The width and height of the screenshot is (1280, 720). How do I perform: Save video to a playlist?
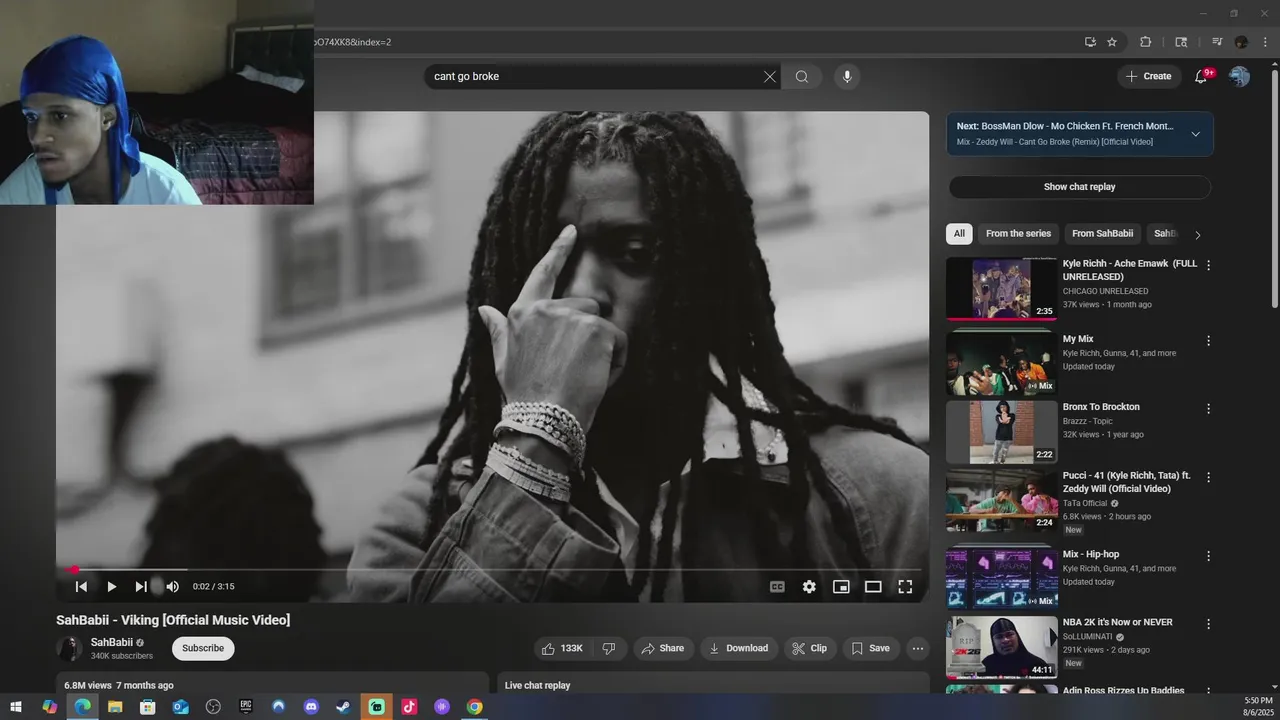[870, 649]
